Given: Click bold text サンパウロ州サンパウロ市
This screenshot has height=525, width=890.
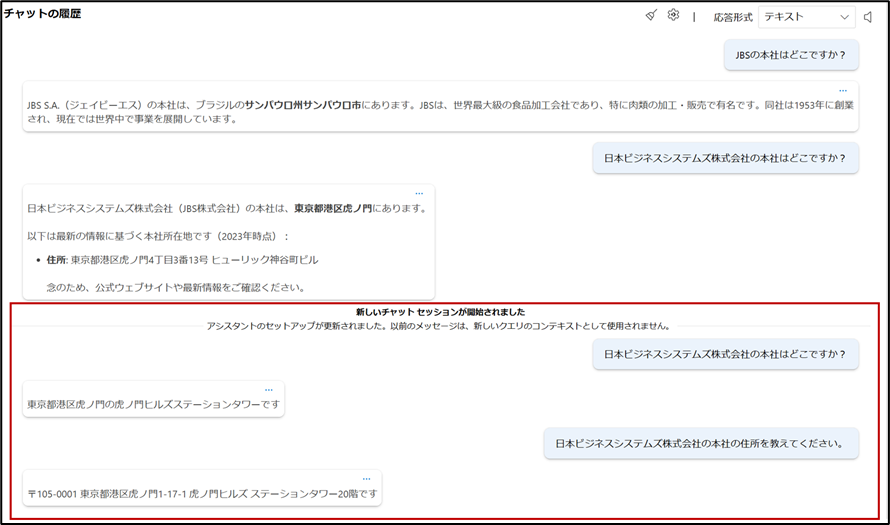Looking at the screenshot, I should click(303, 105).
